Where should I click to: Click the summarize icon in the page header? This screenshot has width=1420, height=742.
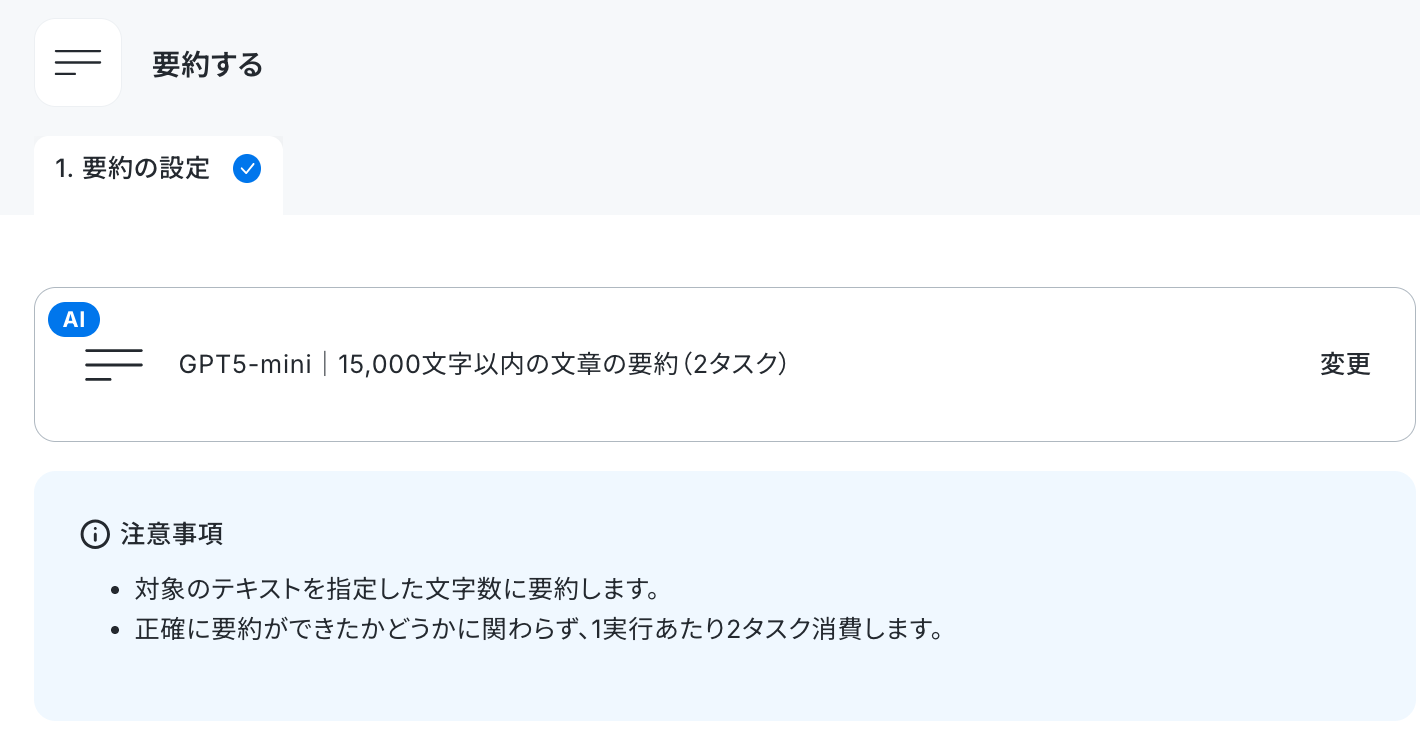78,63
